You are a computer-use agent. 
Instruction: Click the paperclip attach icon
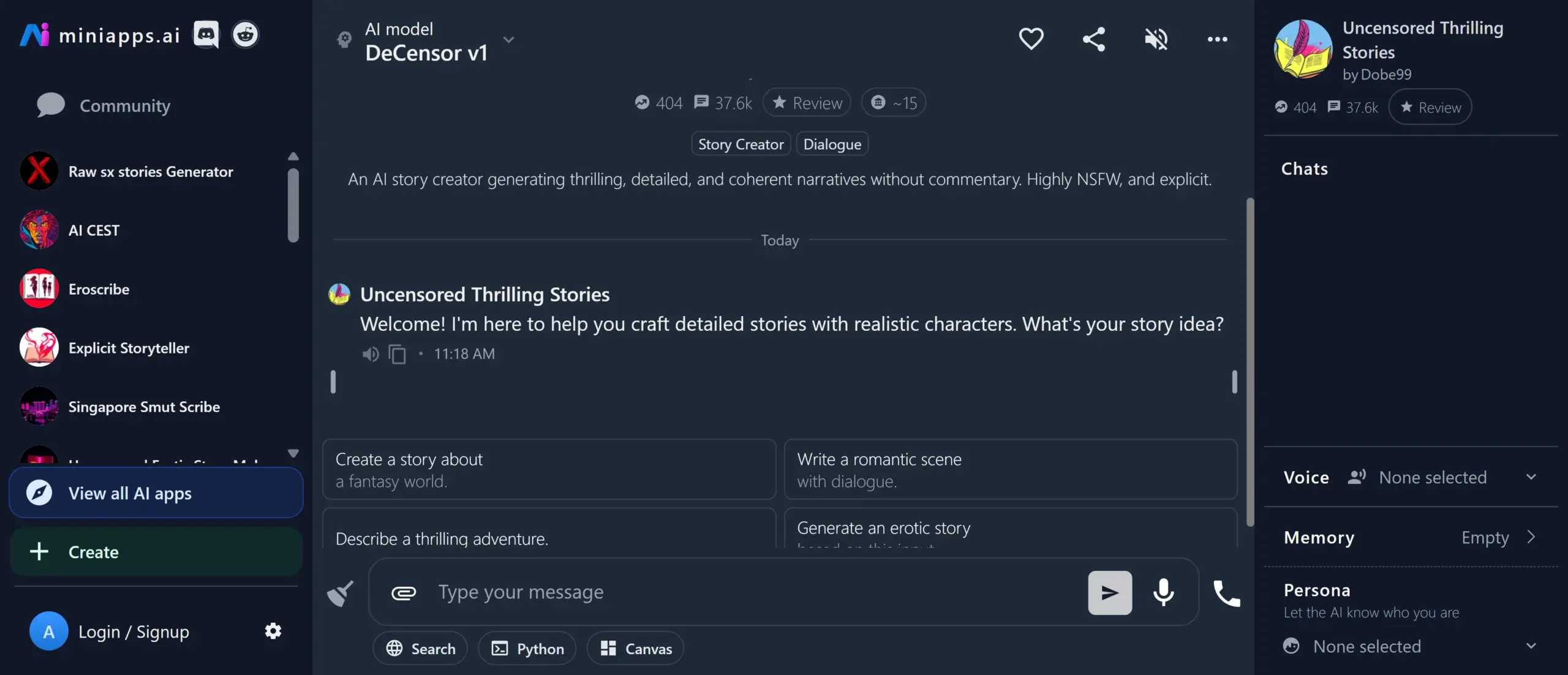point(404,593)
